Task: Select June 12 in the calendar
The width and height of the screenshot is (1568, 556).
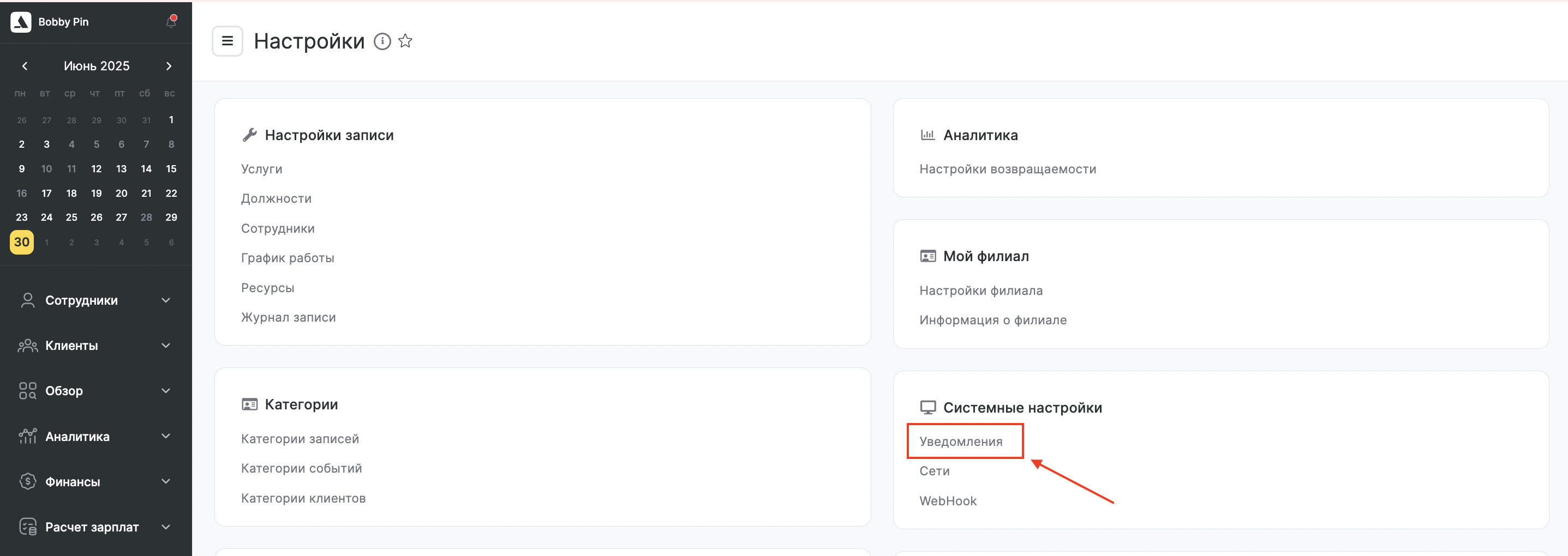Action: pos(96,168)
